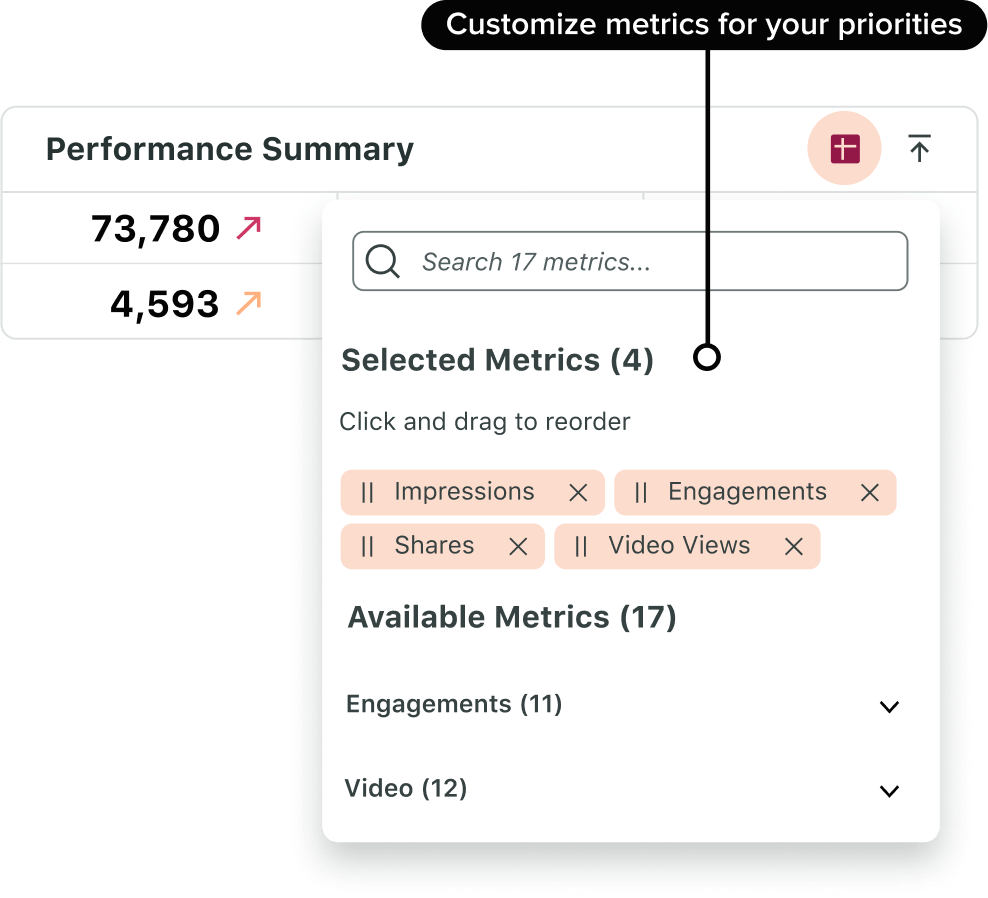Select the search magnifier icon

382,261
